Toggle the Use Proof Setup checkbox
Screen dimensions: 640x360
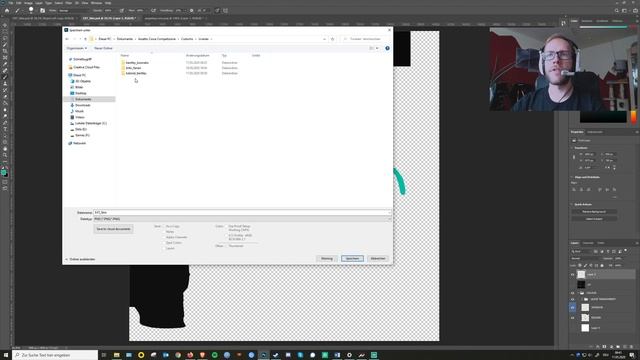coord(227,226)
